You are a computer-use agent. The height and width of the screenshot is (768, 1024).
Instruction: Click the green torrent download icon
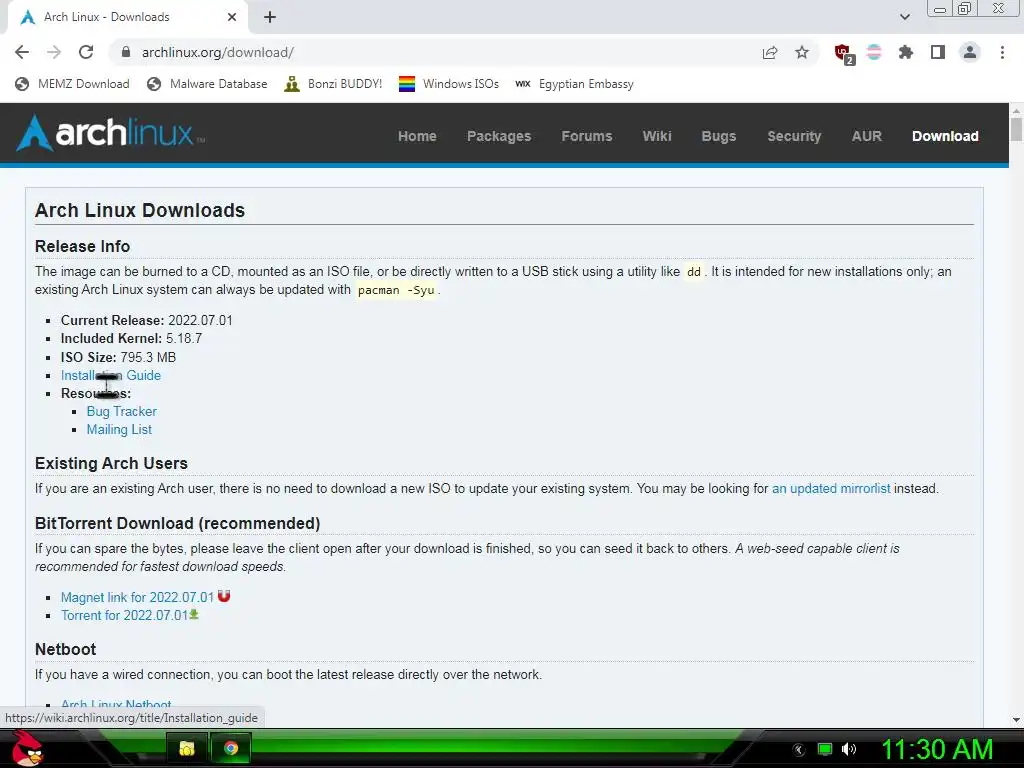pos(194,615)
